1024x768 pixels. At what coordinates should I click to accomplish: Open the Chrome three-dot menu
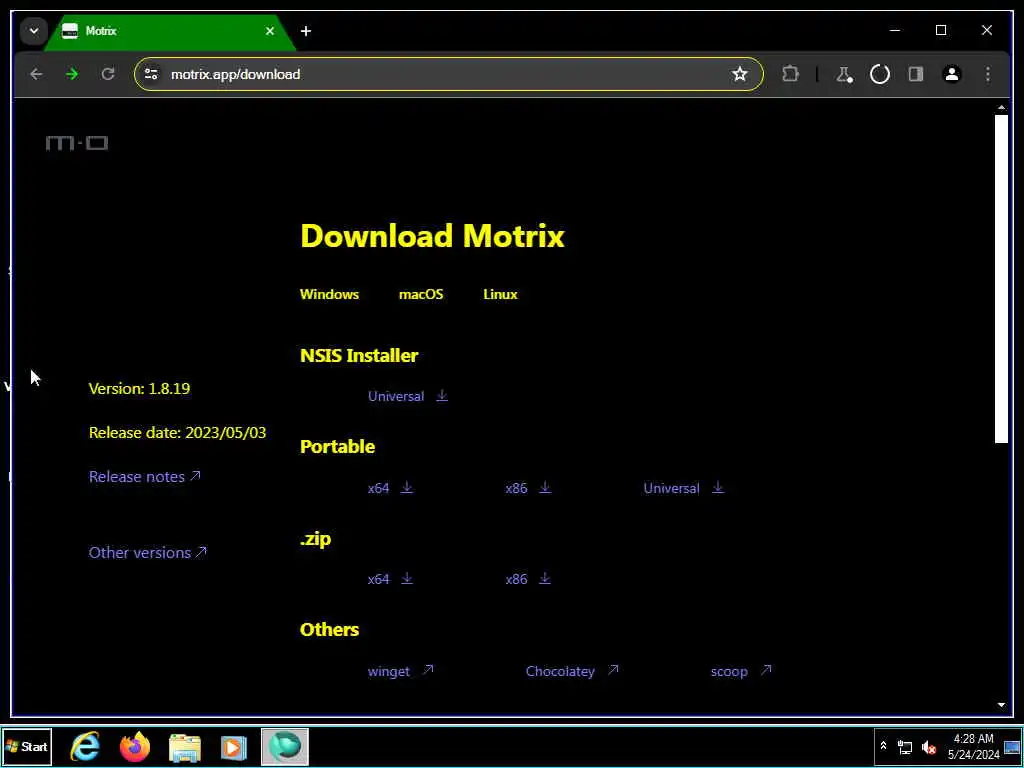click(x=987, y=74)
